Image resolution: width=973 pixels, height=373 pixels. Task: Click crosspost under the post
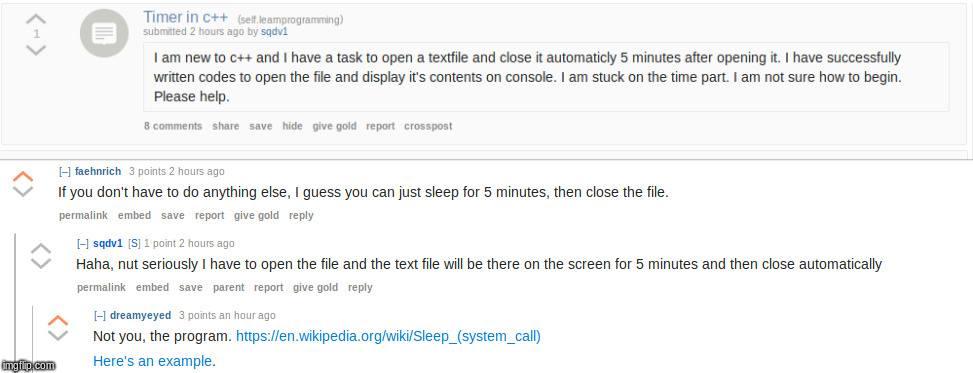click(x=428, y=126)
